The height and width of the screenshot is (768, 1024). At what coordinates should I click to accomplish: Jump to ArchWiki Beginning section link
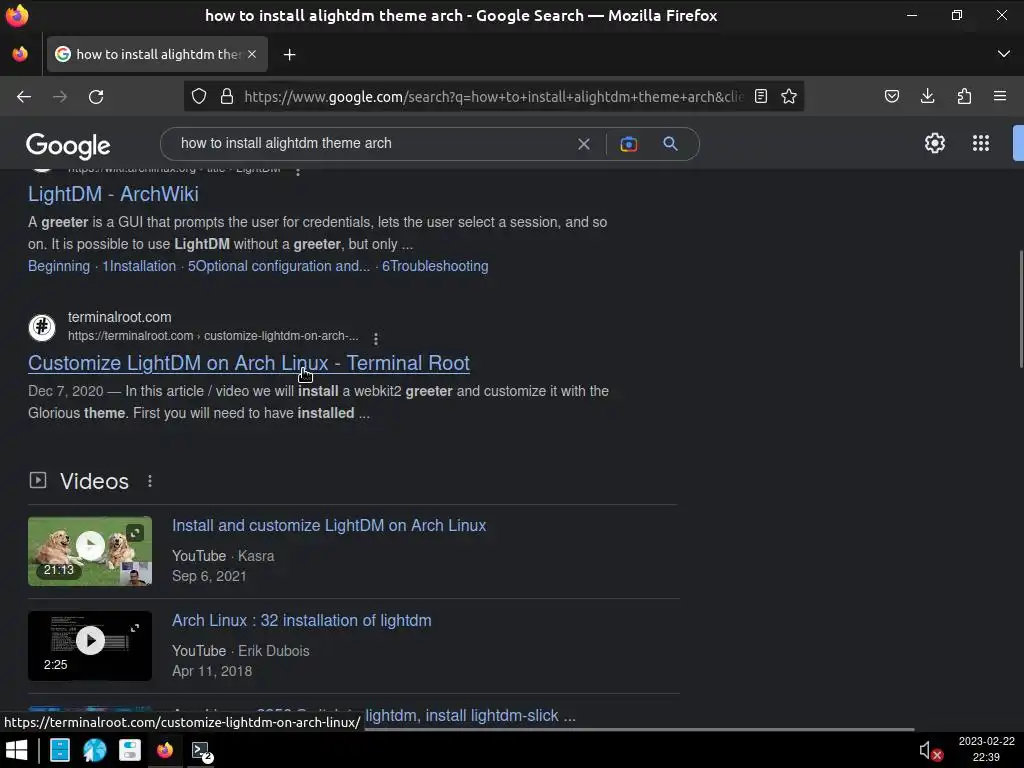click(59, 266)
